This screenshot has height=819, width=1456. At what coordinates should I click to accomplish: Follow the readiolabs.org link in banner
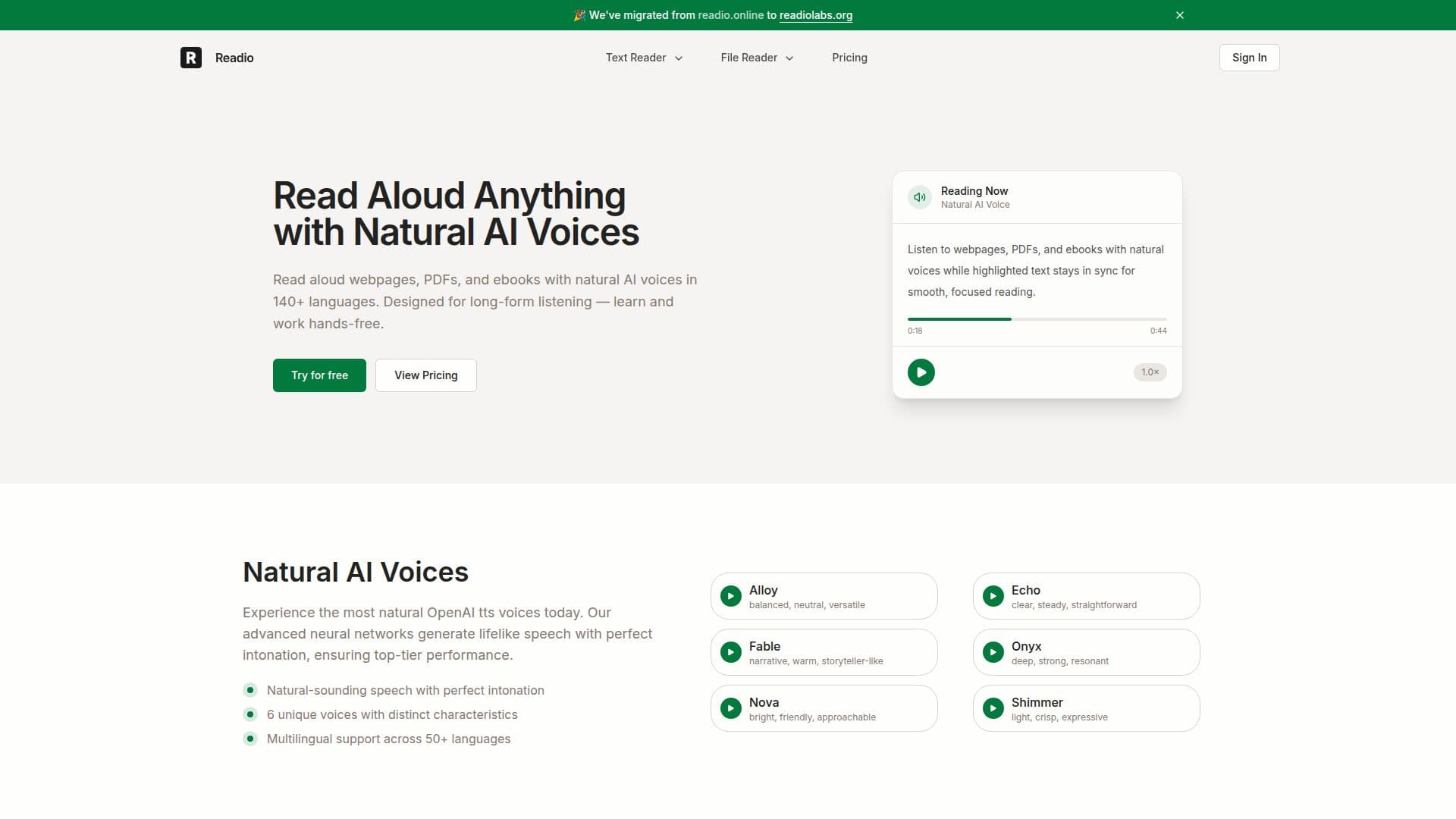[x=816, y=15]
